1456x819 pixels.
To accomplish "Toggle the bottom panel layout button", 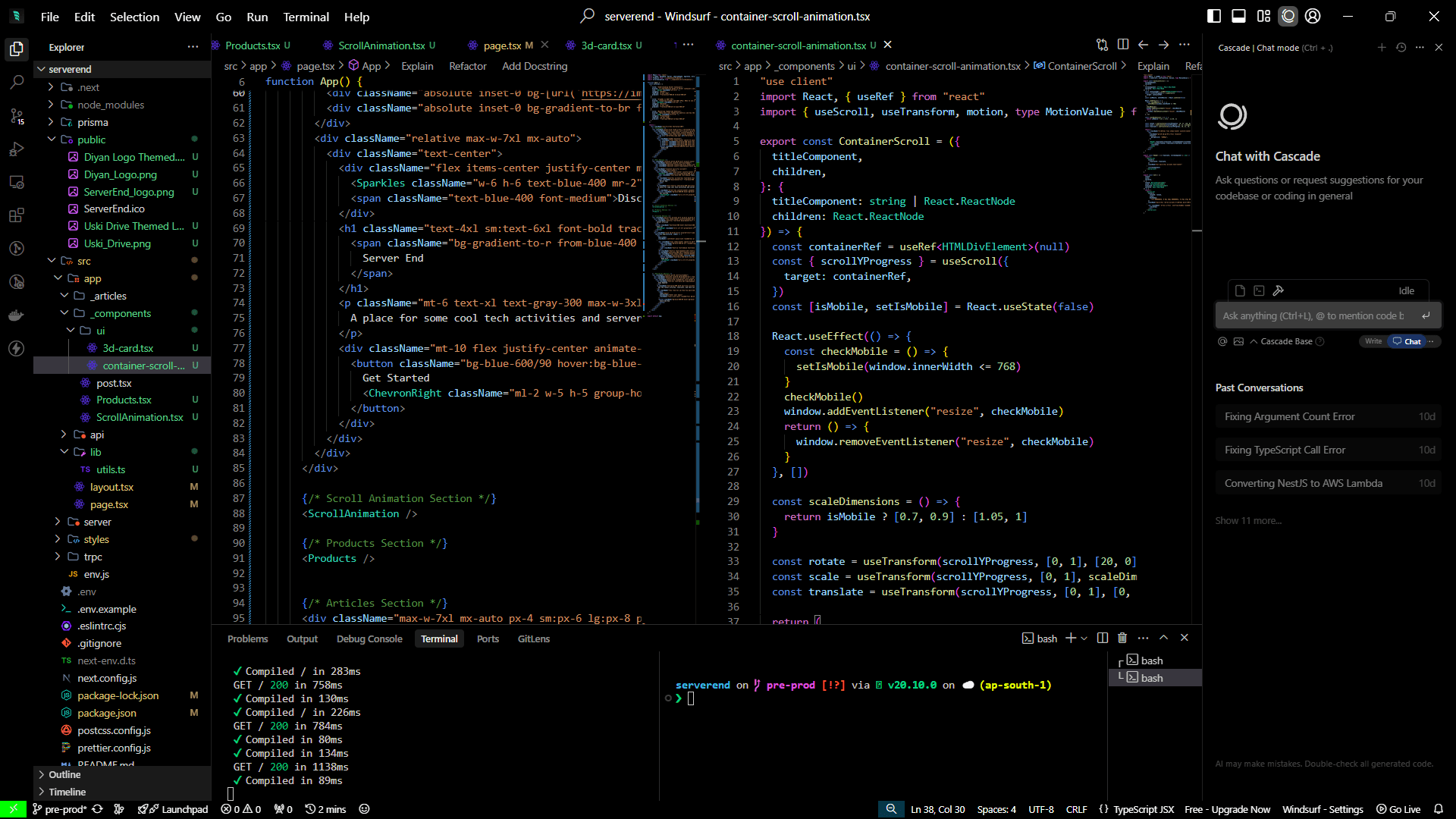I will (1238, 16).
